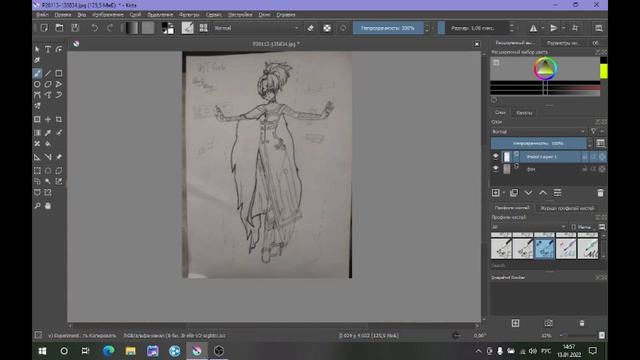The image size is (640, 360).
Task: Create a new document from the toolbar
Action: (44, 28)
